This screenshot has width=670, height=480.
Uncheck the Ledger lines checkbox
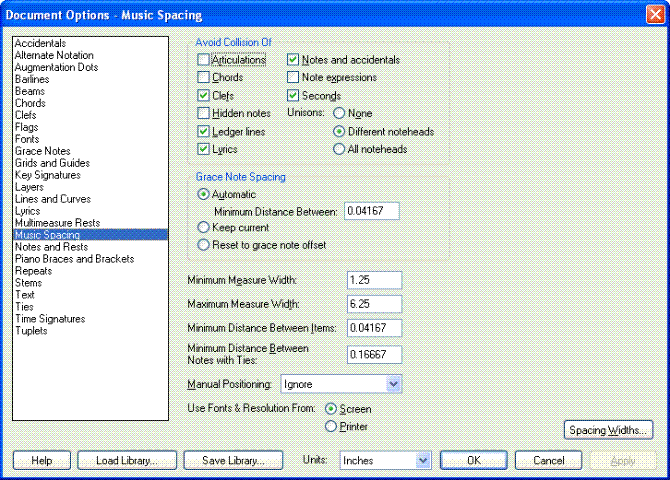[204, 132]
